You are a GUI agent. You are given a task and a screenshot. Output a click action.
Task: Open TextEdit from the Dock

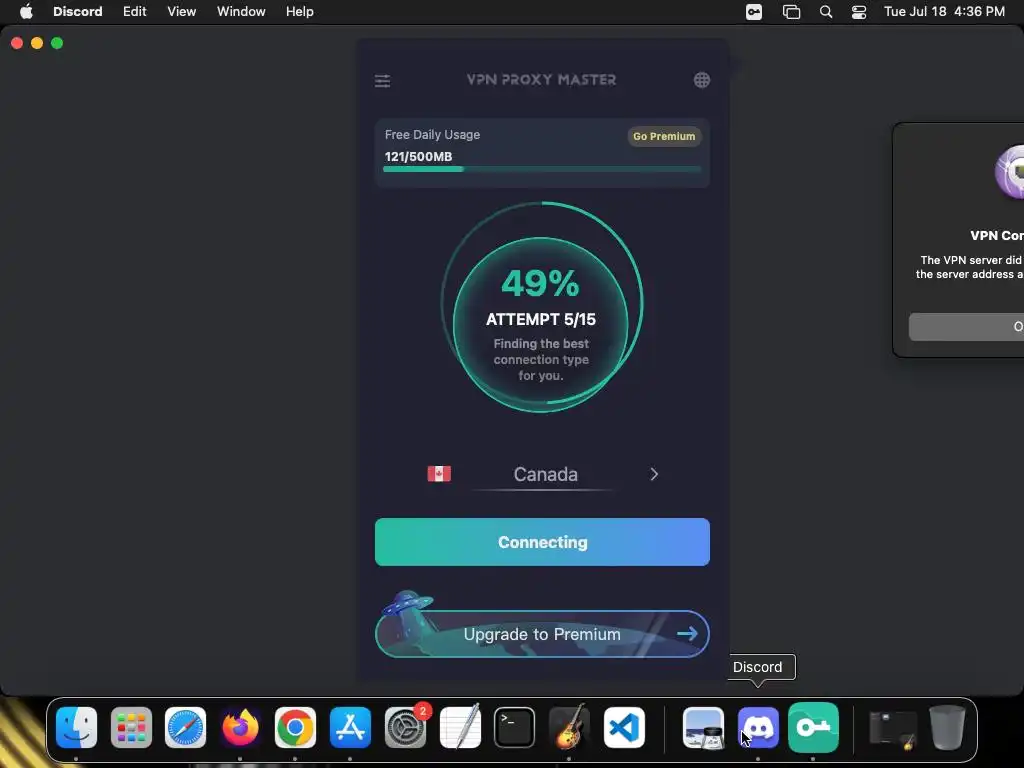[460, 727]
